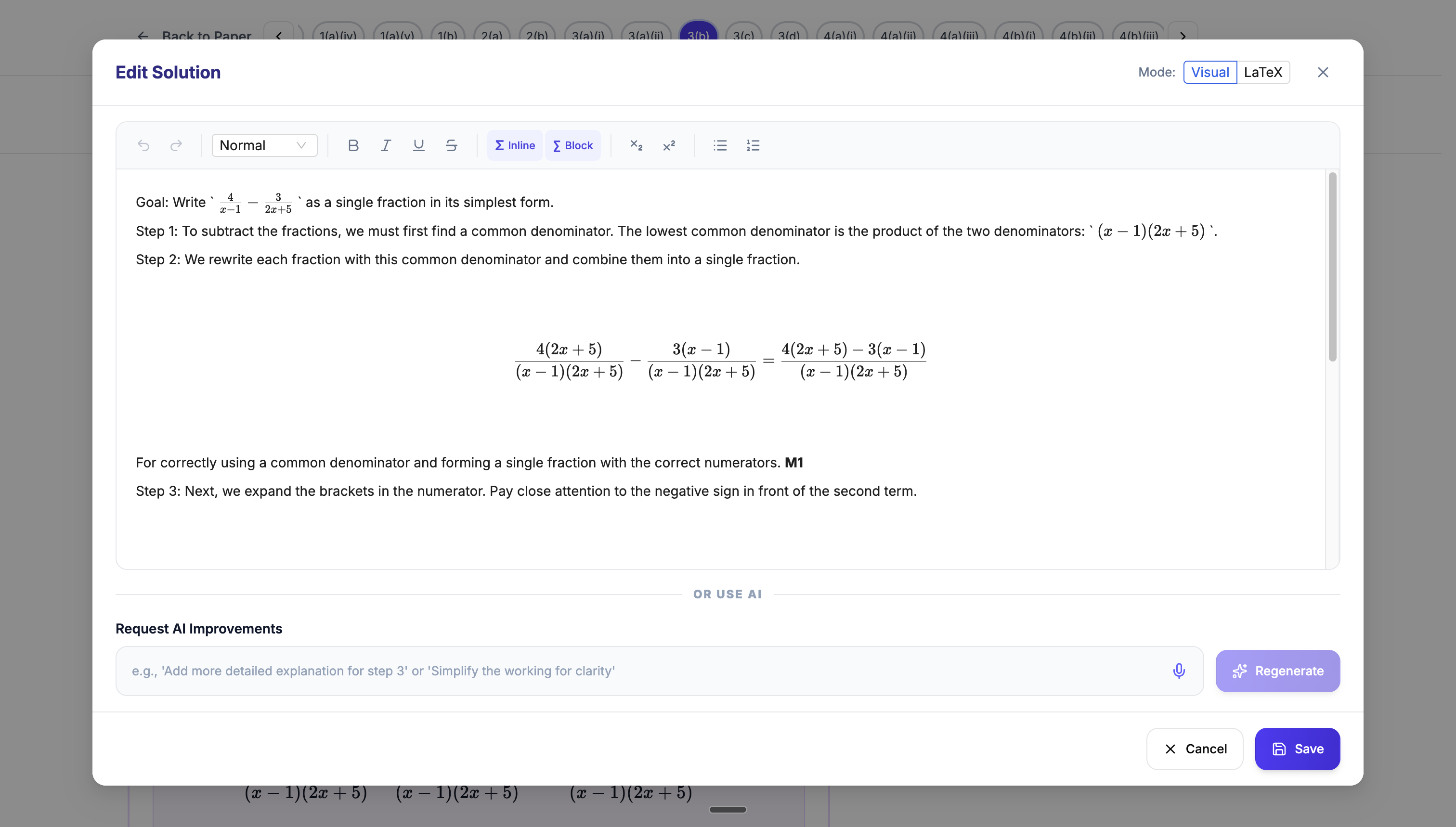Click the microphone voice input icon
Screen dimensions: 1456x827
pos(1179,671)
